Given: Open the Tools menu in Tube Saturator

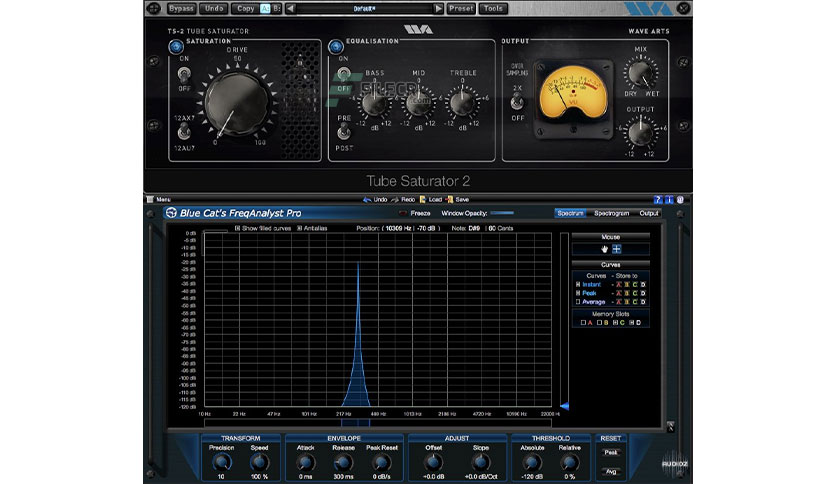Looking at the screenshot, I should point(493,9).
